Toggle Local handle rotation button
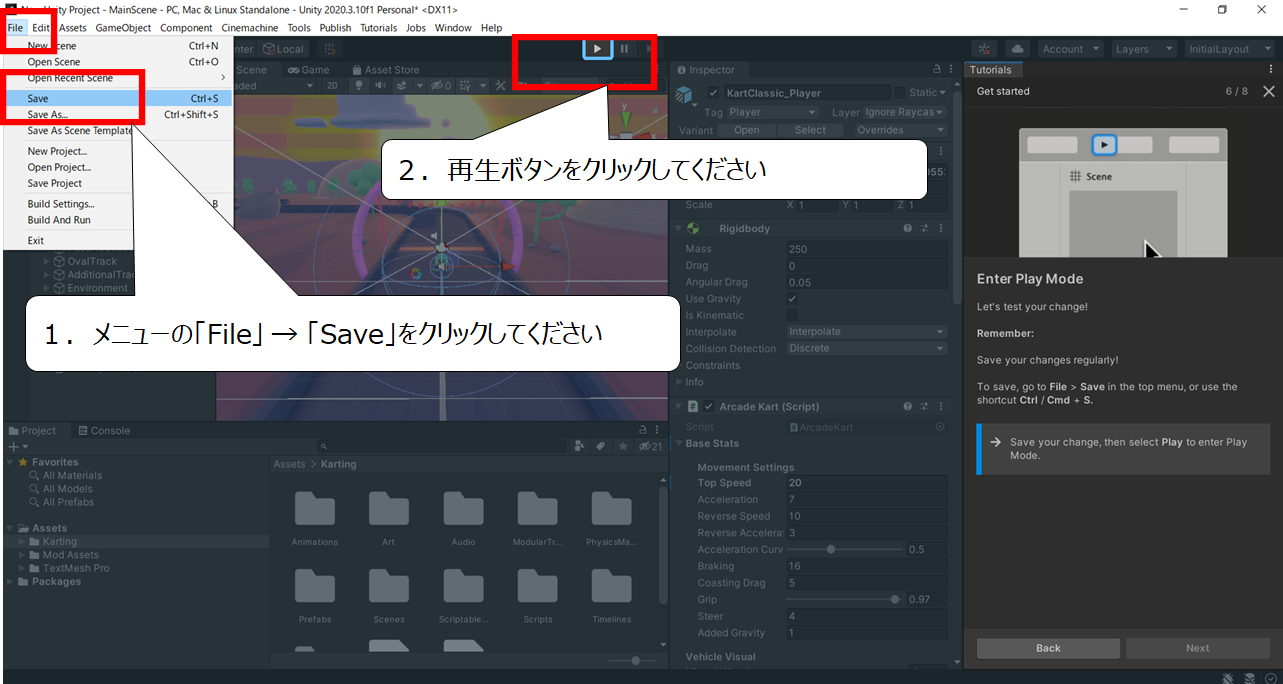 pyautogui.click(x=283, y=49)
